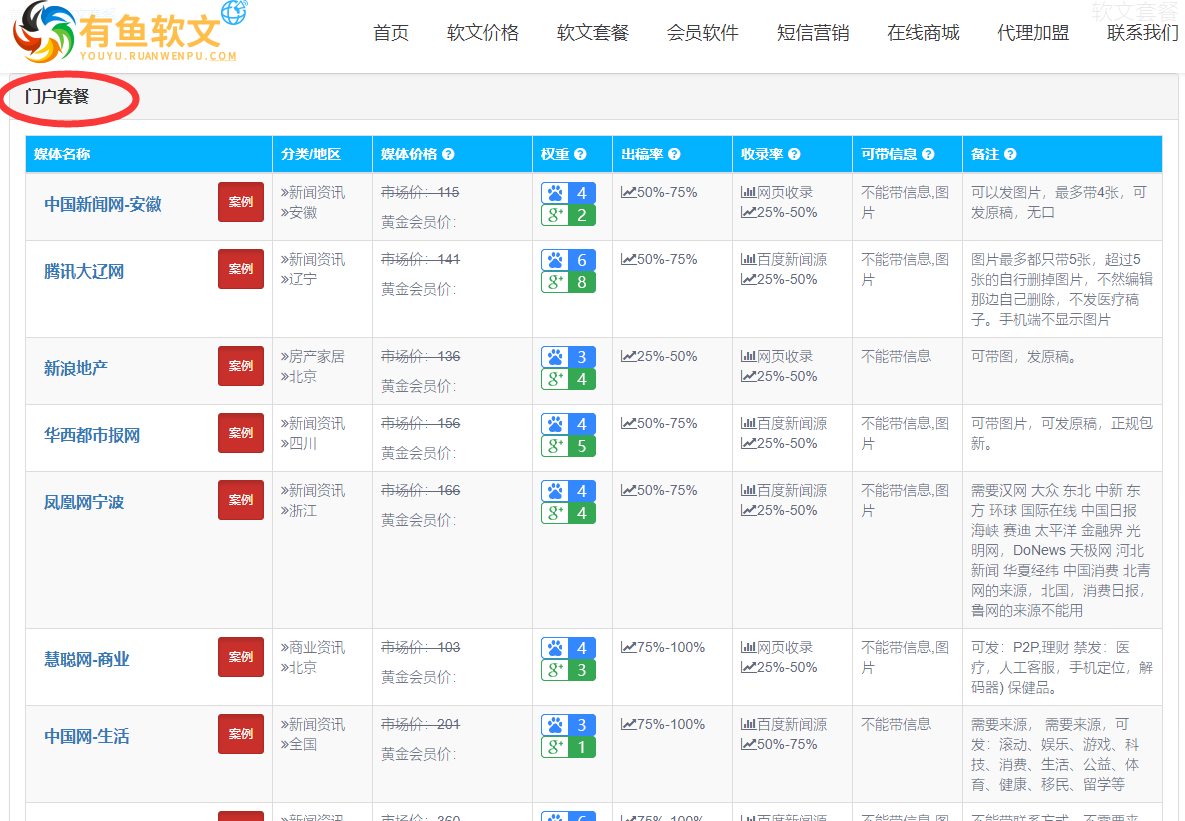The width and height of the screenshot is (1185, 821).
Task: Open the 软文价格 menu item
Action: tap(483, 33)
